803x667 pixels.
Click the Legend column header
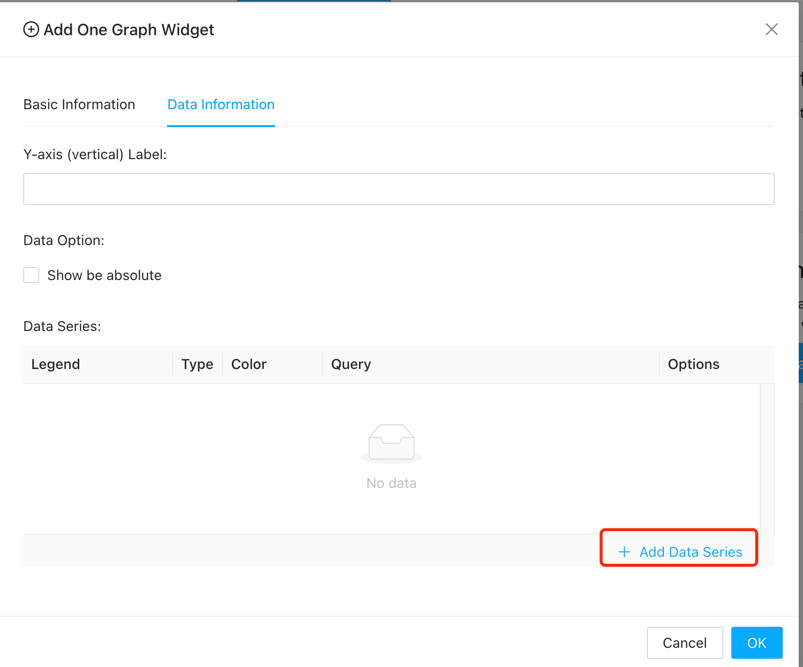coord(56,364)
